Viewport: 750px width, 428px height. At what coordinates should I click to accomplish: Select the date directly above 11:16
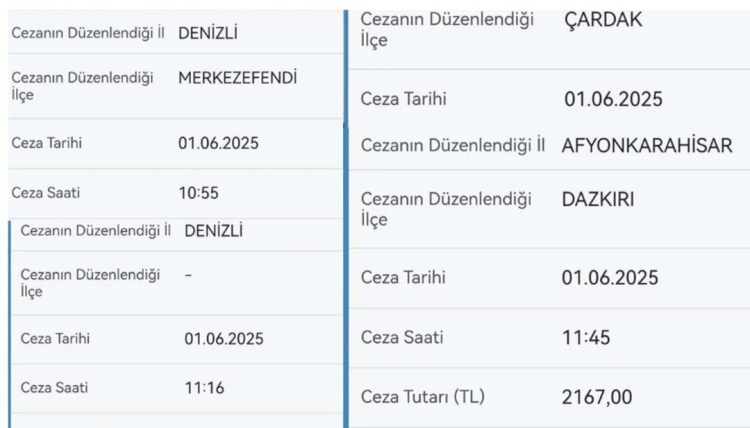[x=224, y=339]
